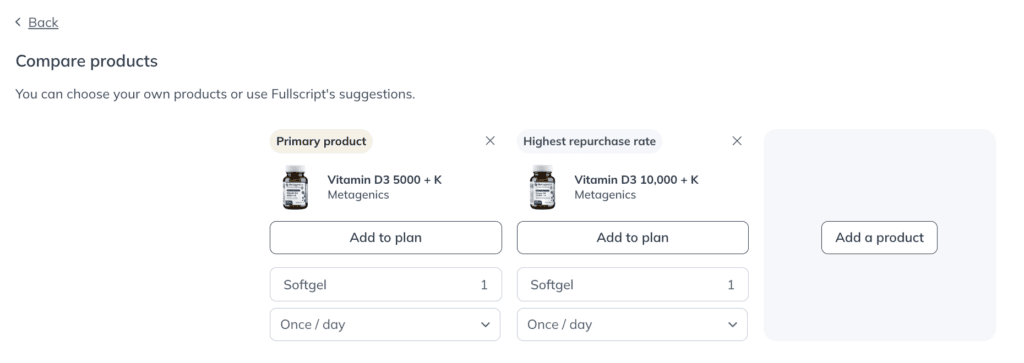This screenshot has width=1024, height=363.
Task: Click the back chevron arrow icon
Action: point(18,22)
